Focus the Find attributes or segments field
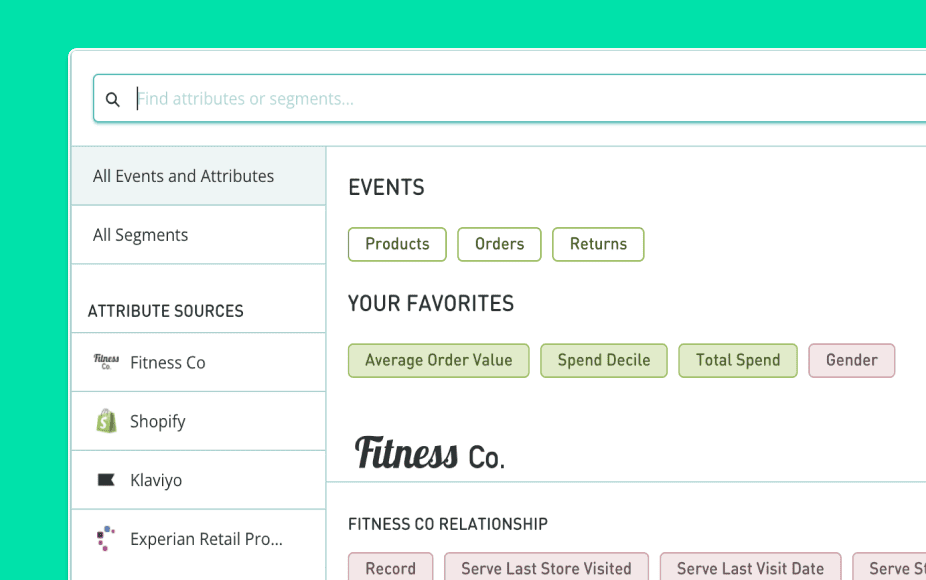 tap(510, 99)
